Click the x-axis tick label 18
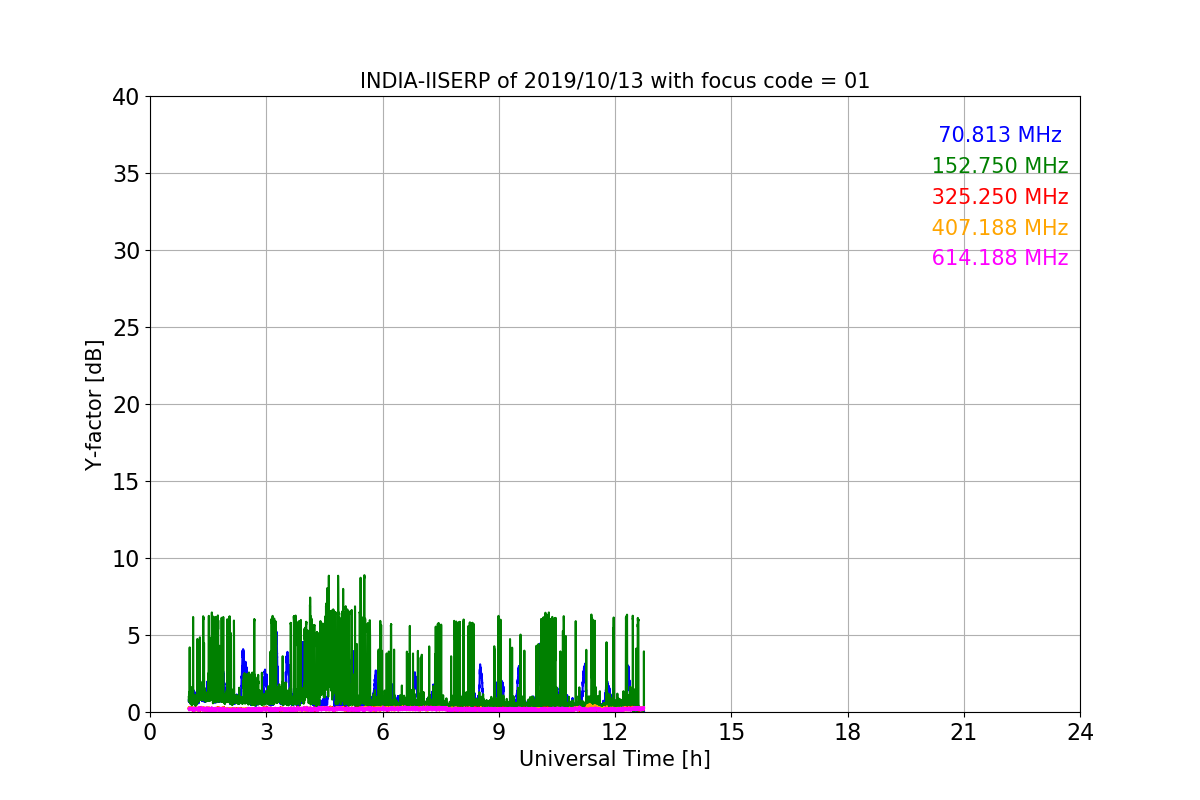 click(x=848, y=732)
